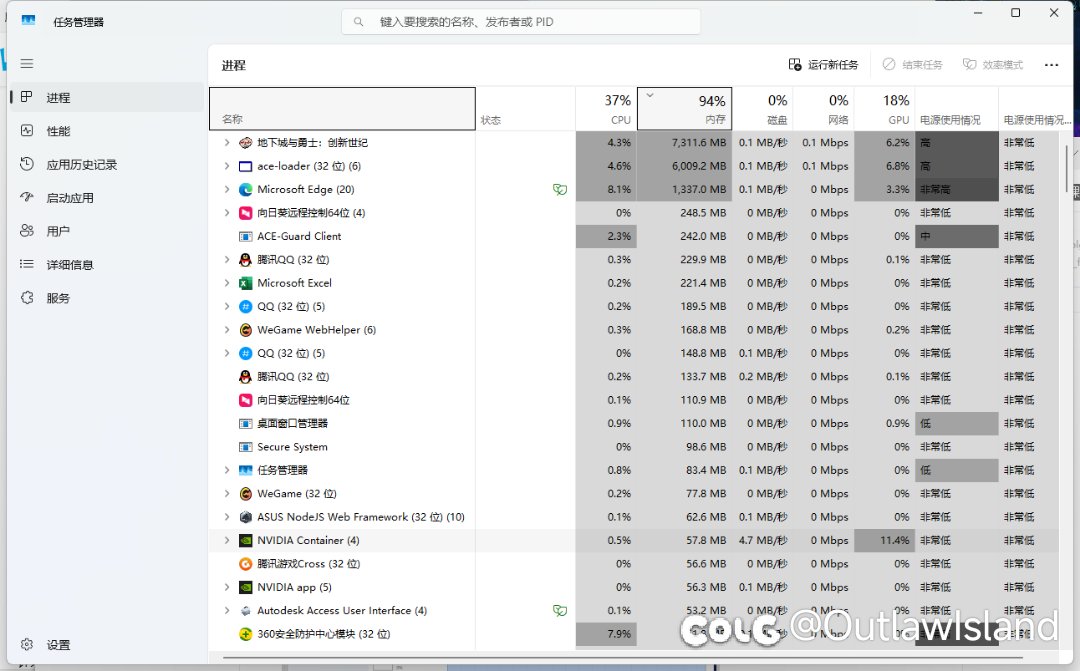Screen dimensions: 1080x671
Task: Click the Secure System process icon
Action: tap(245, 447)
